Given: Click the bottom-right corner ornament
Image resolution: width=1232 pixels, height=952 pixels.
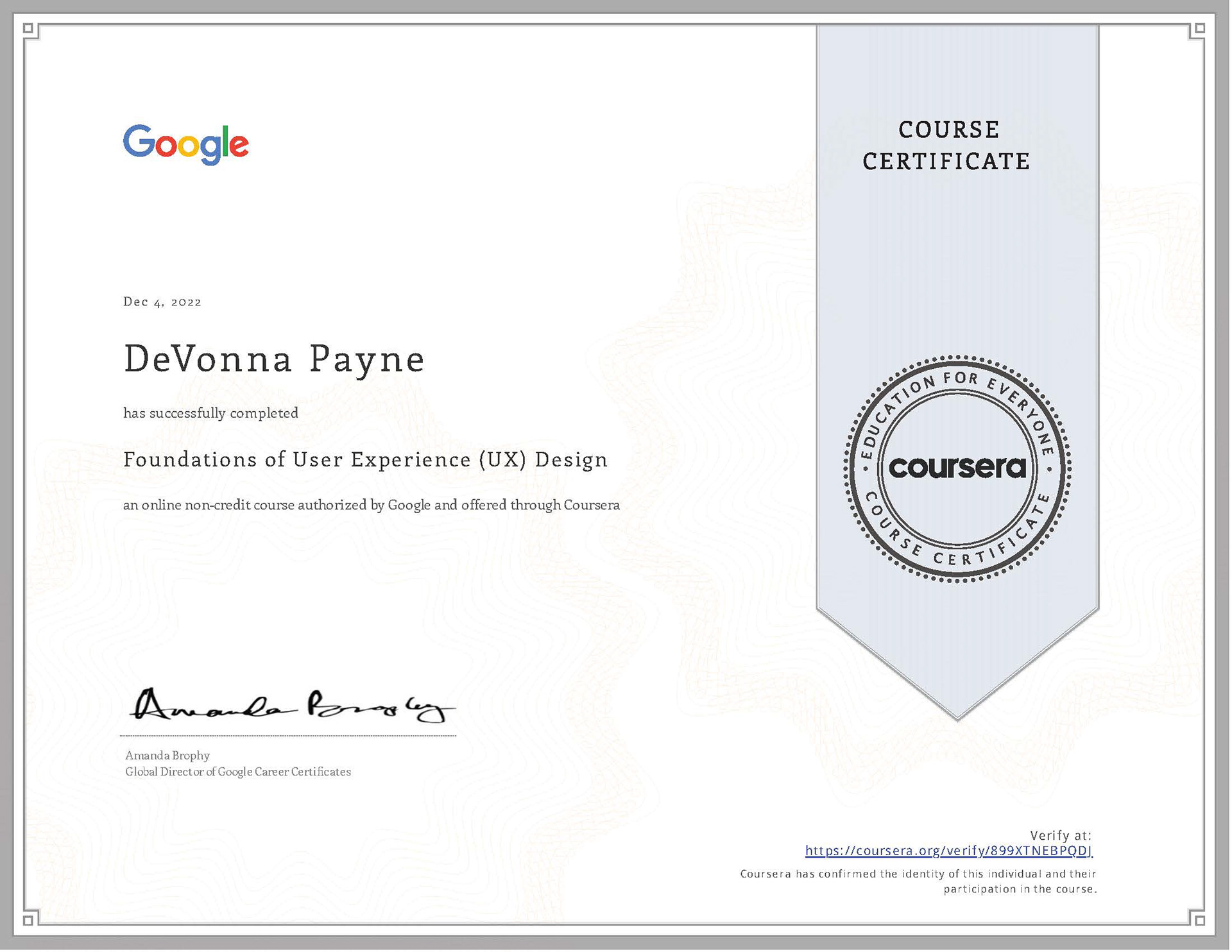Looking at the screenshot, I should 1199,921.
